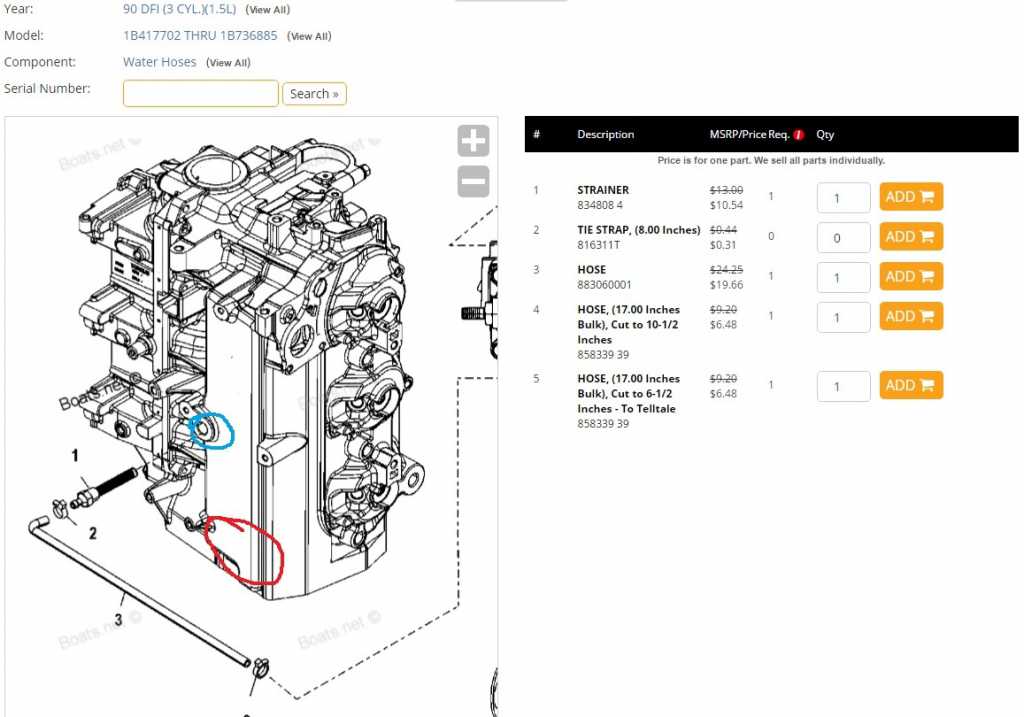Add the TIE STRAP to the cart
Screen dimensions: 1024x717
coord(911,237)
